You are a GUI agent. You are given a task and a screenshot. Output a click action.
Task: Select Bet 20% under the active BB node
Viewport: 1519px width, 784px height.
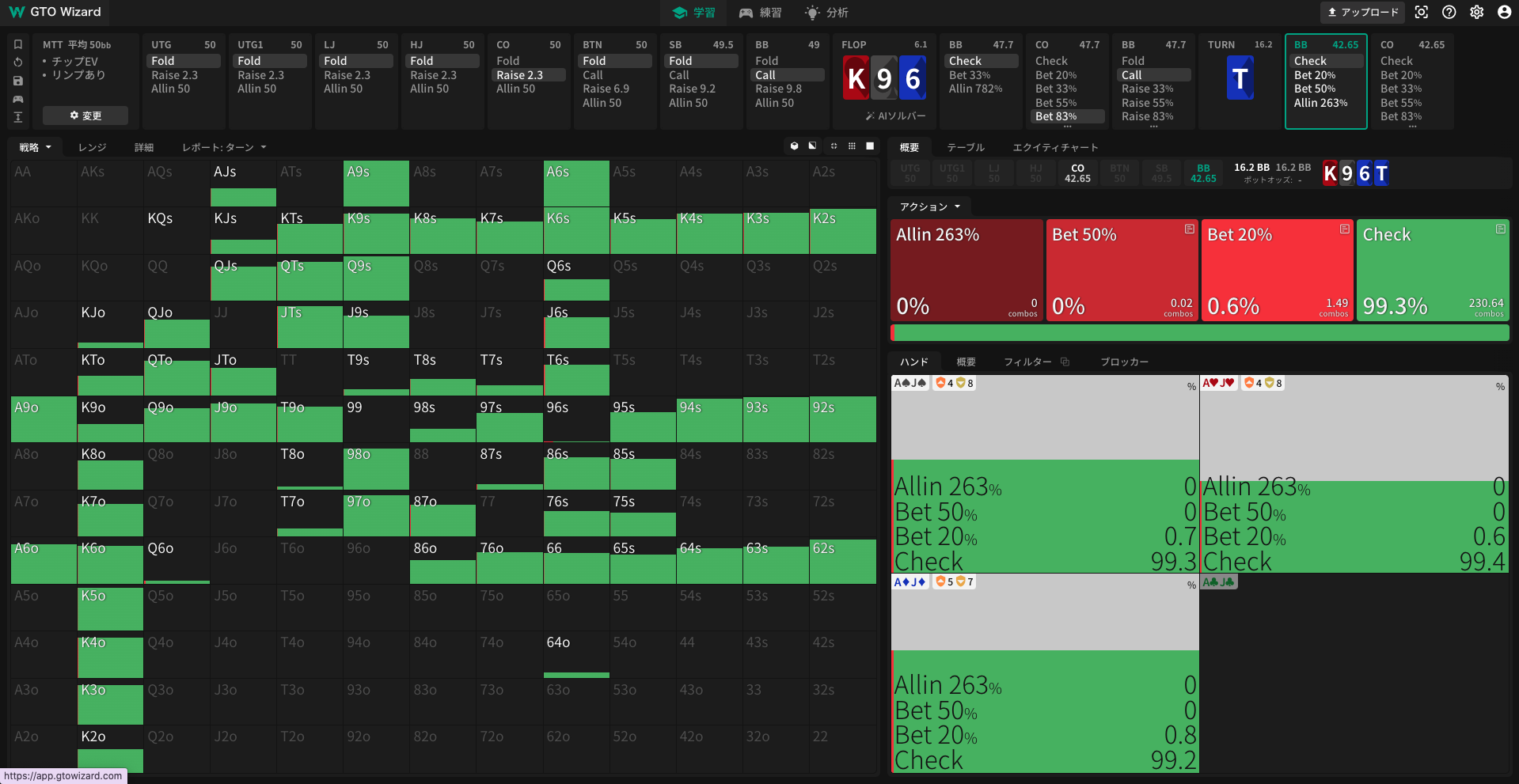1326,75
